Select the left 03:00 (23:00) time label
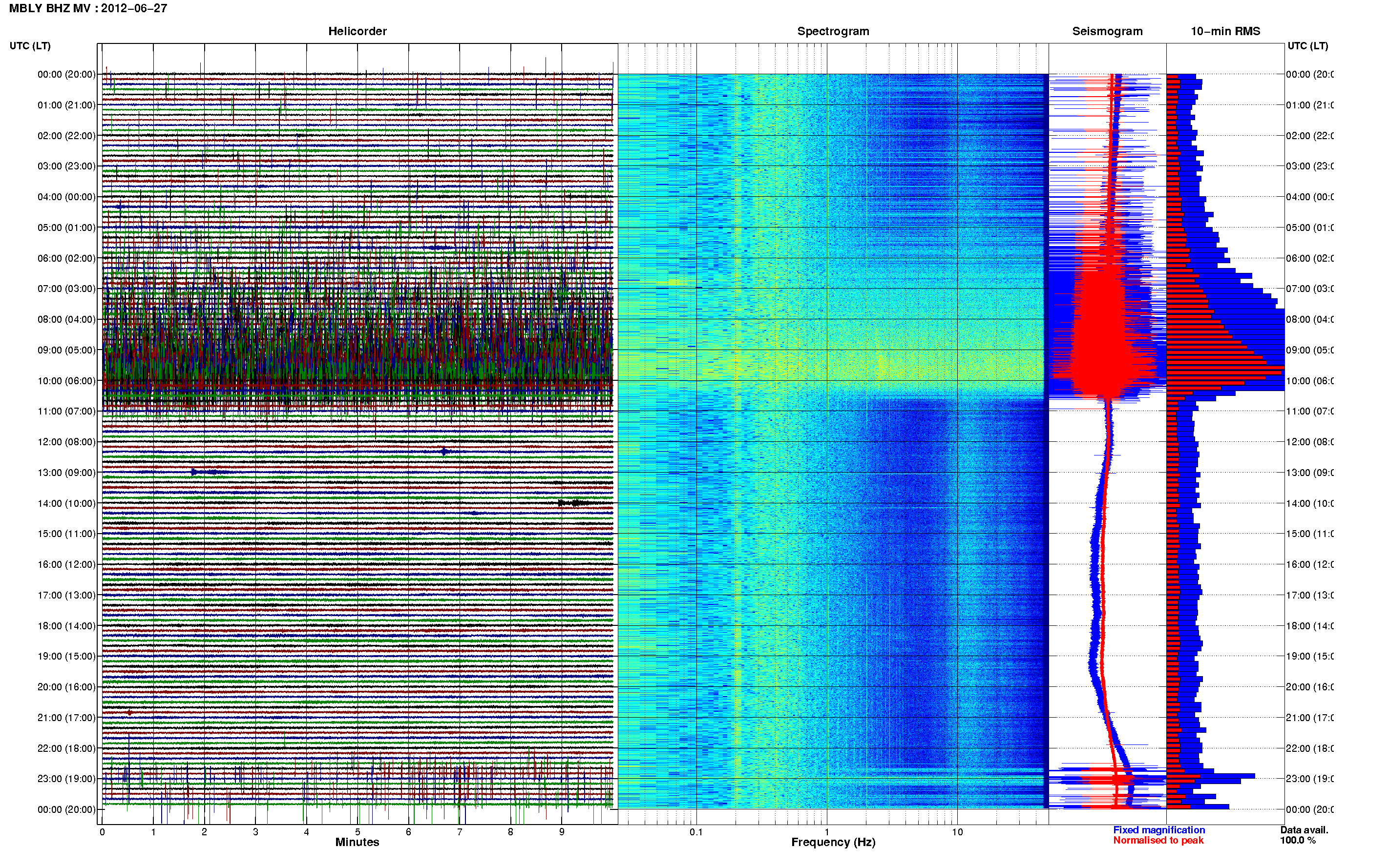Viewport: 1389px width, 868px height. 66,166
